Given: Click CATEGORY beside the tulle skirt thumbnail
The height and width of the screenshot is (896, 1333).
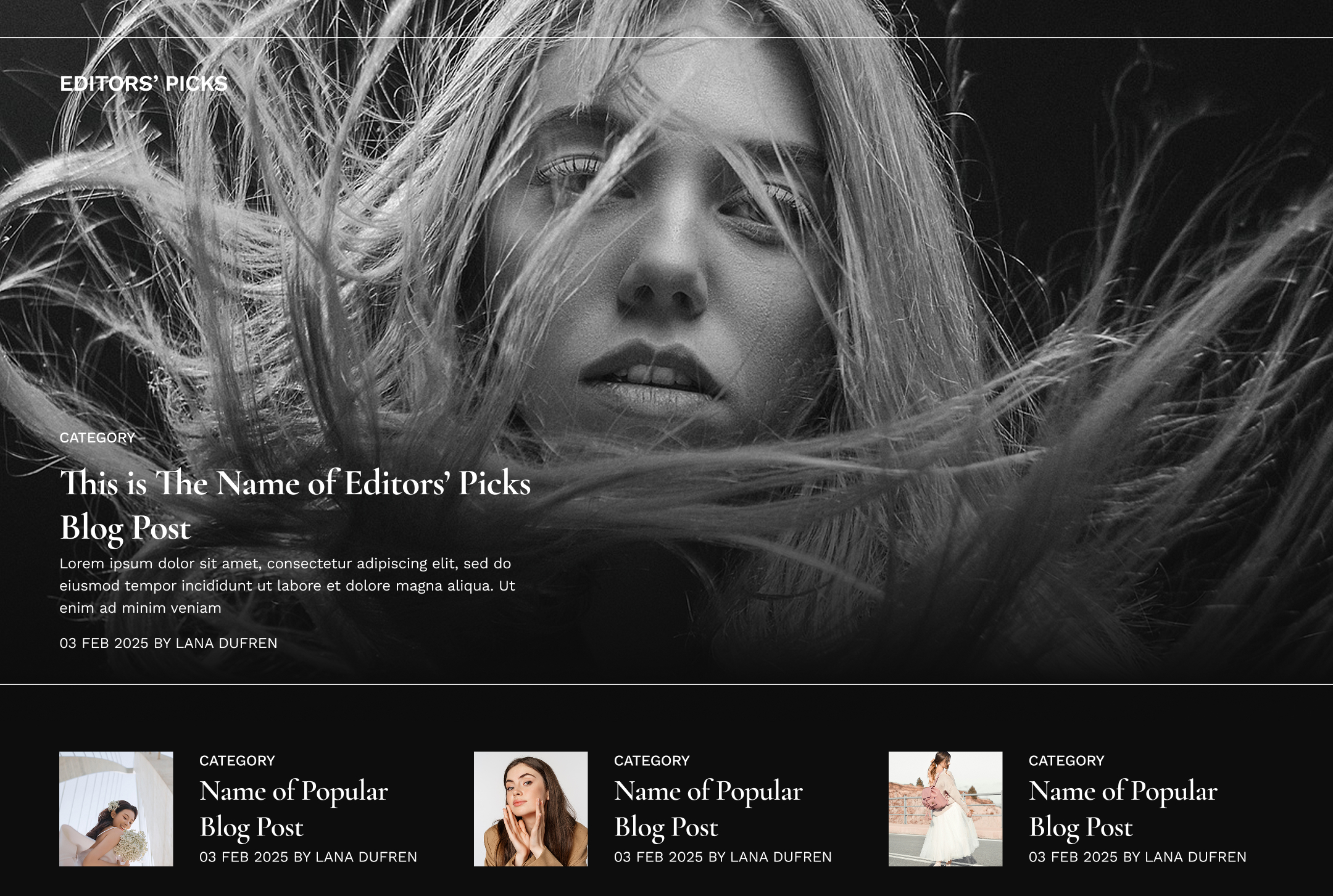Looking at the screenshot, I should coord(1066,760).
